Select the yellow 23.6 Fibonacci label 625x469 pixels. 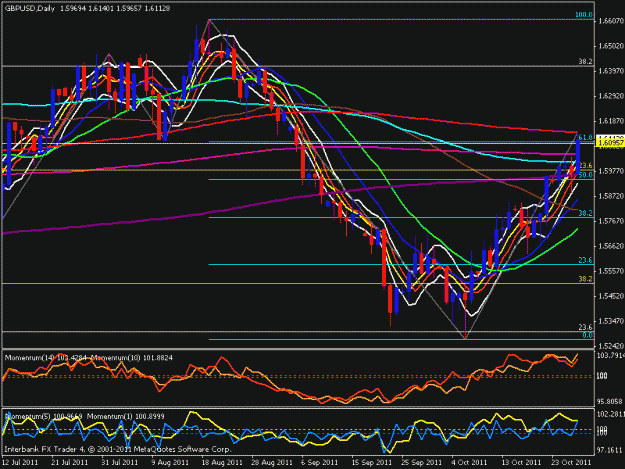(586, 165)
